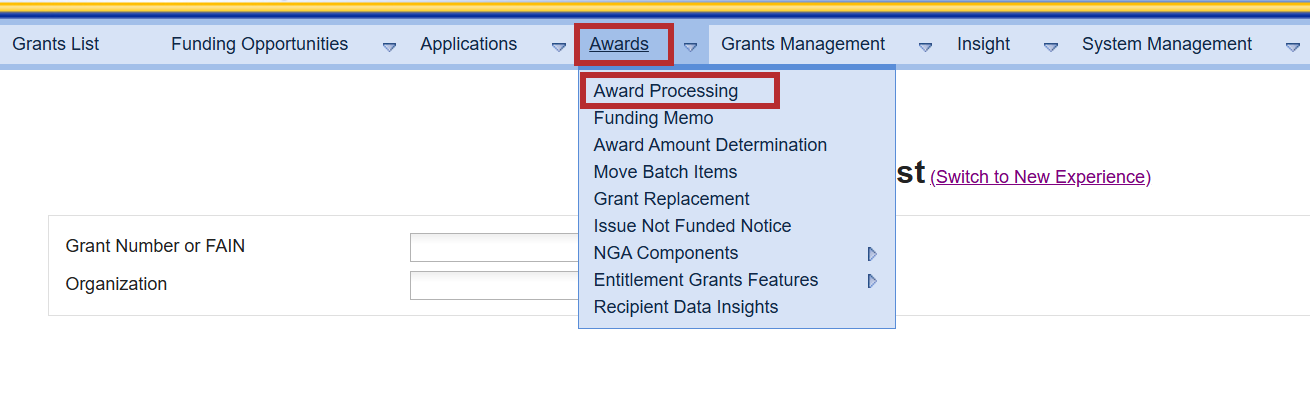Image resolution: width=1310 pixels, height=406 pixels.
Task: Open the Grants Management menu
Action: point(802,44)
